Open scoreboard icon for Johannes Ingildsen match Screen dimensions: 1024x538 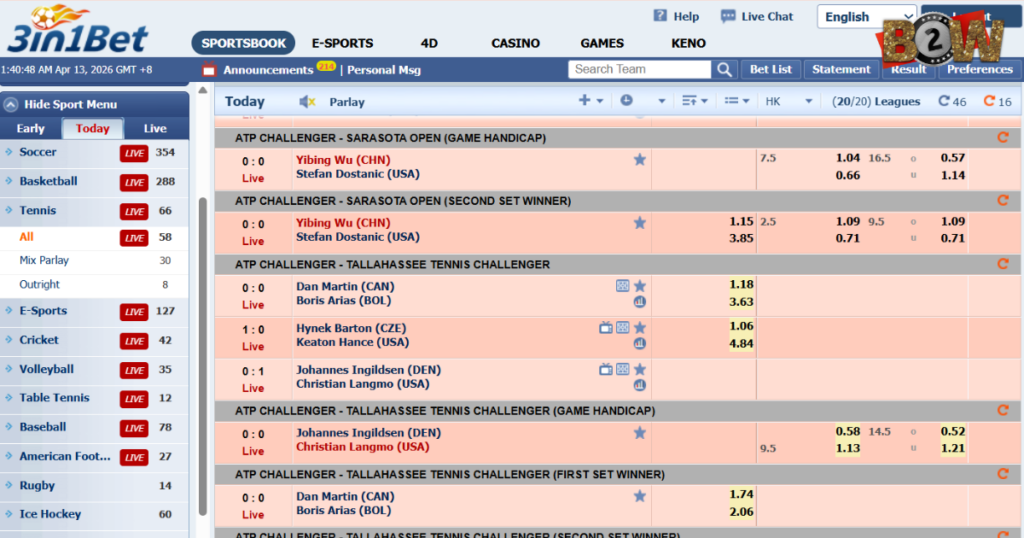[622, 369]
